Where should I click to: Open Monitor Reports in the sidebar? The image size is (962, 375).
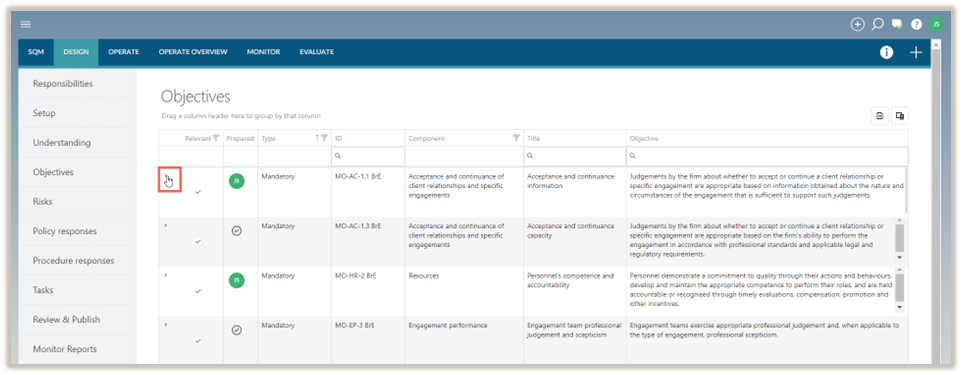[x=65, y=349]
